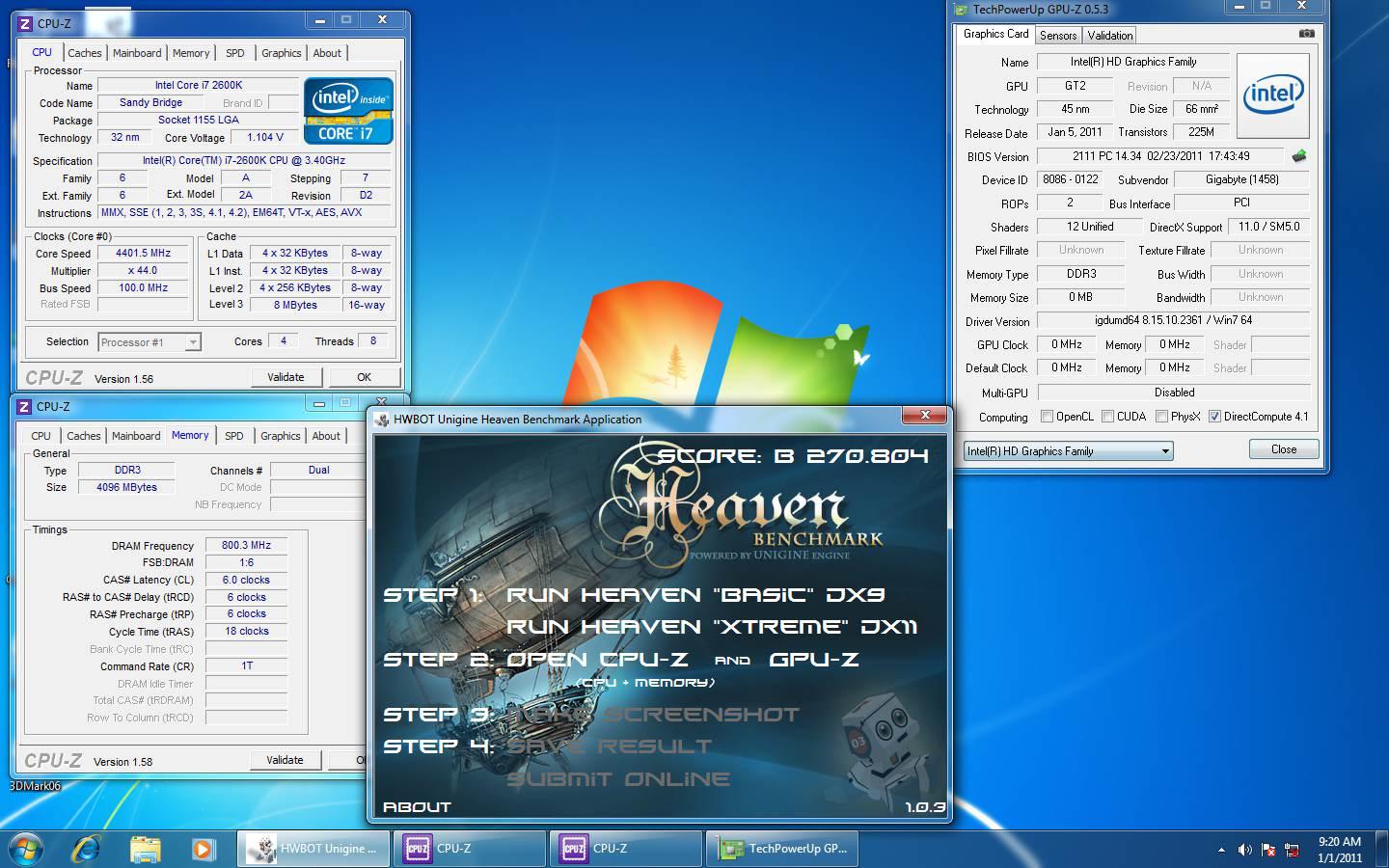Click the GPU-Z BIOS Version field
Viewport: 1389px width, 868px height.
click(x=1160, y=156)
